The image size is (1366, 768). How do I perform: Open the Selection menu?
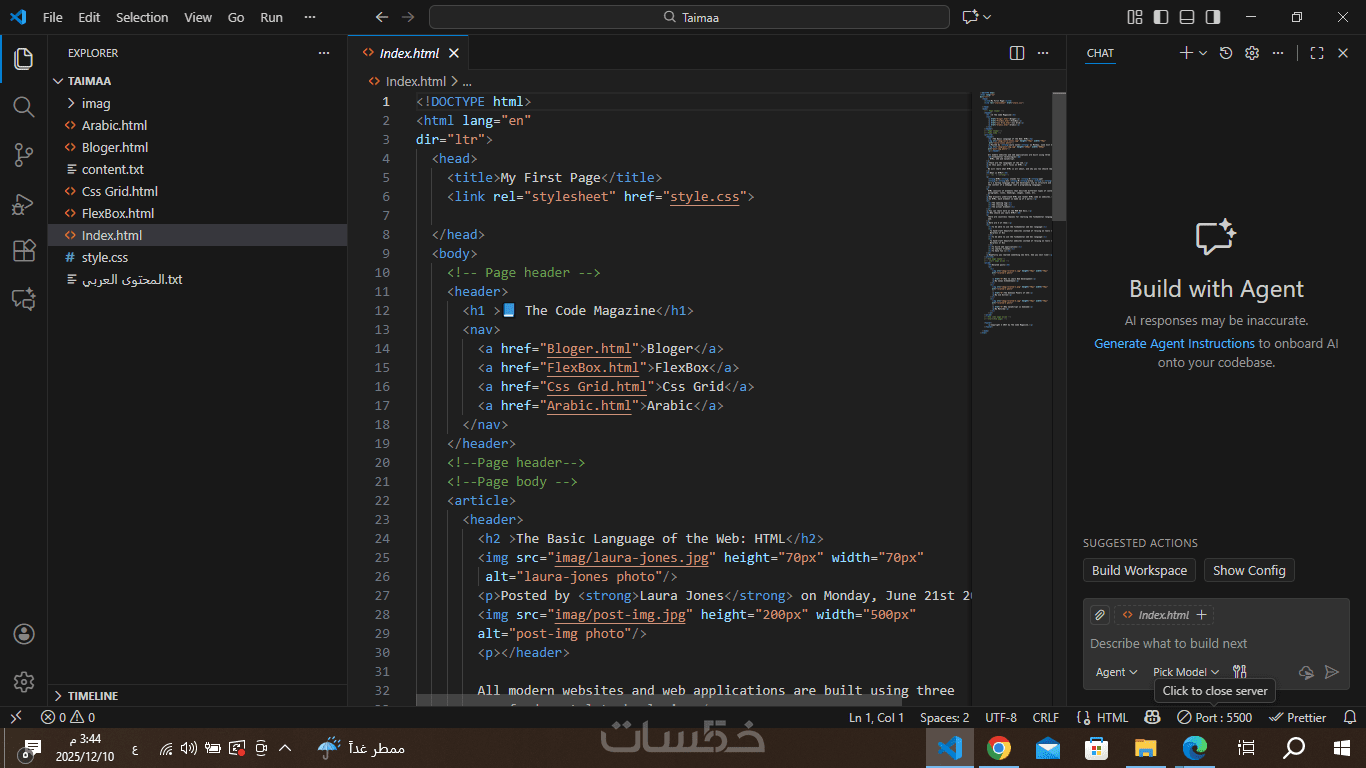point(142,17)
